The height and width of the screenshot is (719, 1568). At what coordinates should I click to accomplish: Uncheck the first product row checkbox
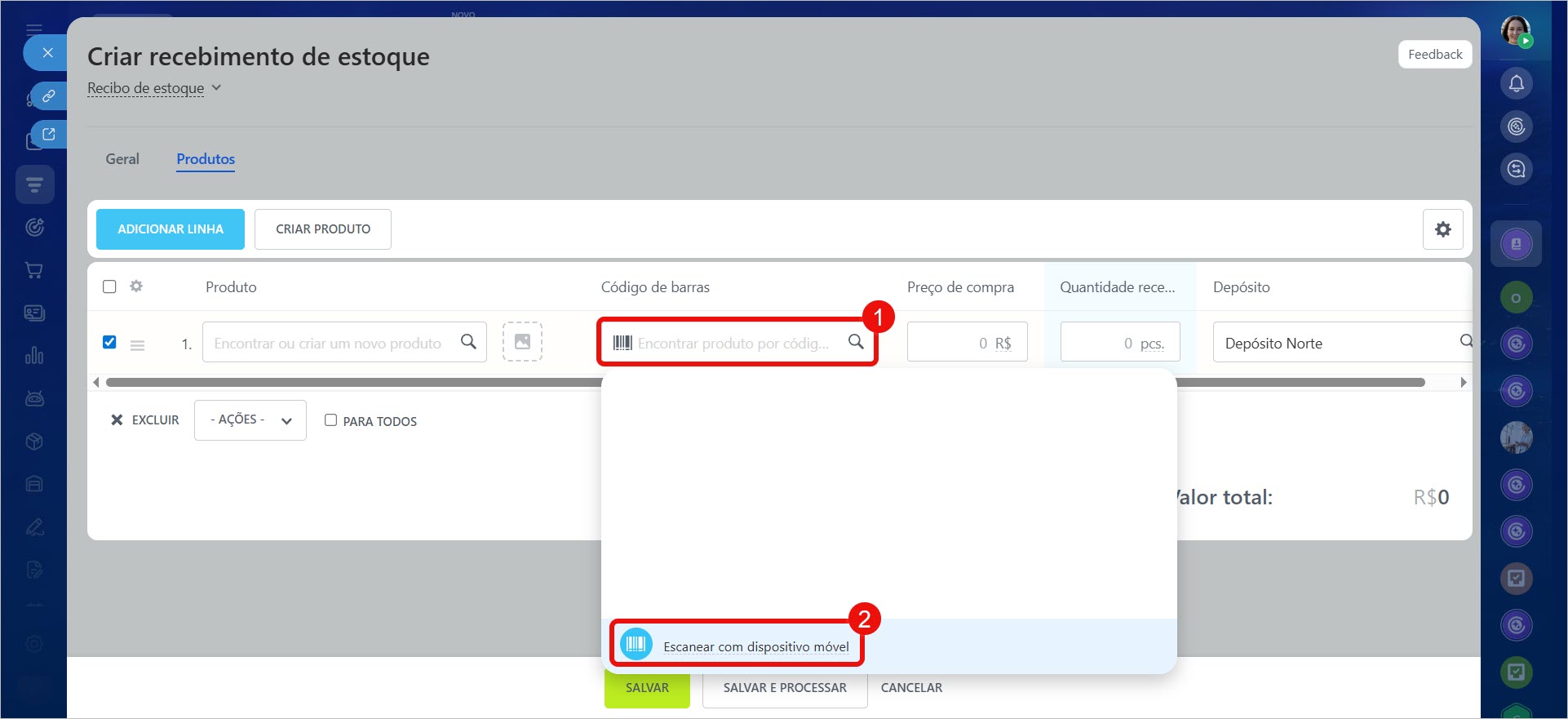pyautogui.click(x=109, y=342)
